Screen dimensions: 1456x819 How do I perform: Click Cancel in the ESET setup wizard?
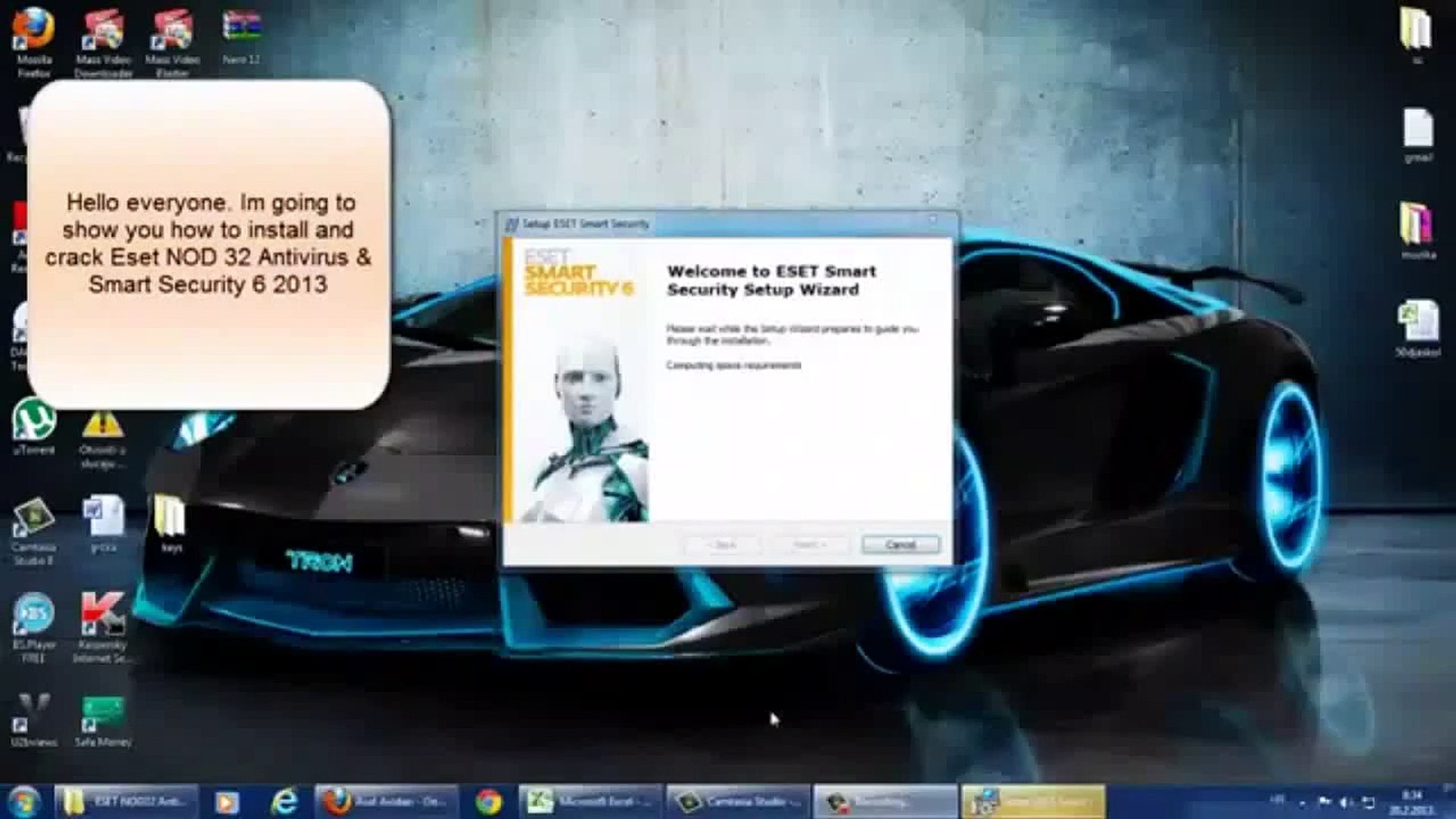(x=900, y=544)
